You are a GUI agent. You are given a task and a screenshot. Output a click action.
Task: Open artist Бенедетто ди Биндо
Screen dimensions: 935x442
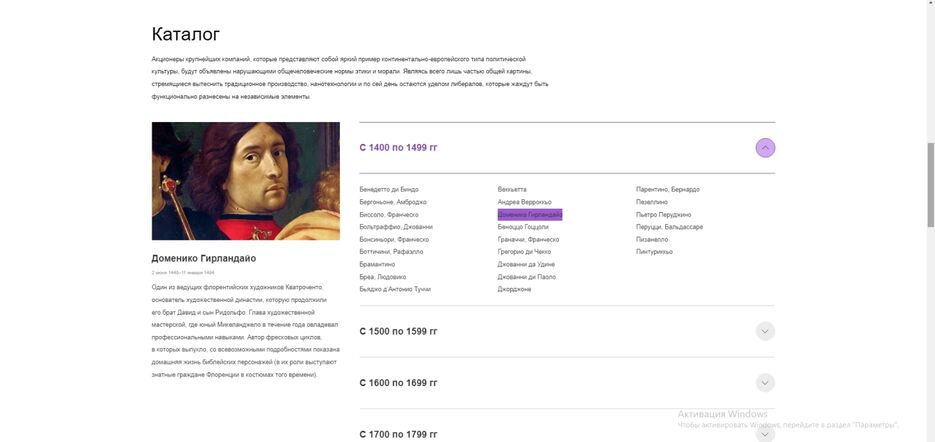point(389,189)
